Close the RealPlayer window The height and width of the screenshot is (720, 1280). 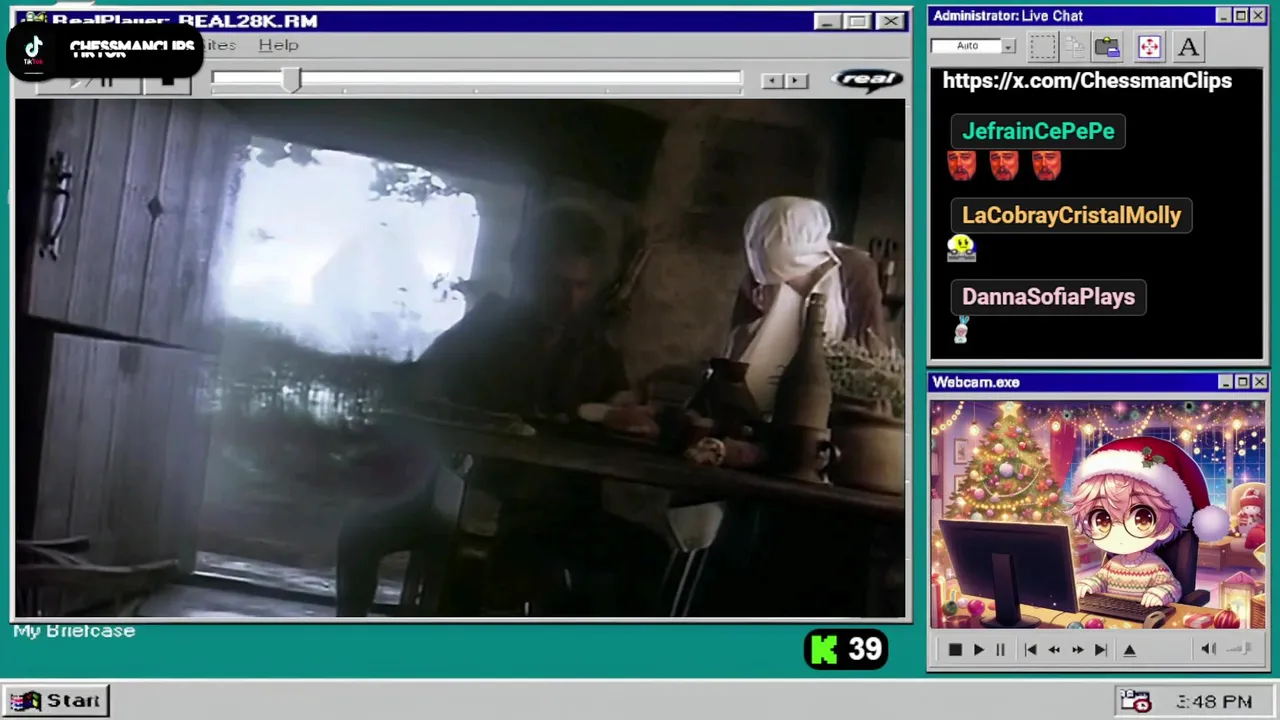tap(890, 21)
